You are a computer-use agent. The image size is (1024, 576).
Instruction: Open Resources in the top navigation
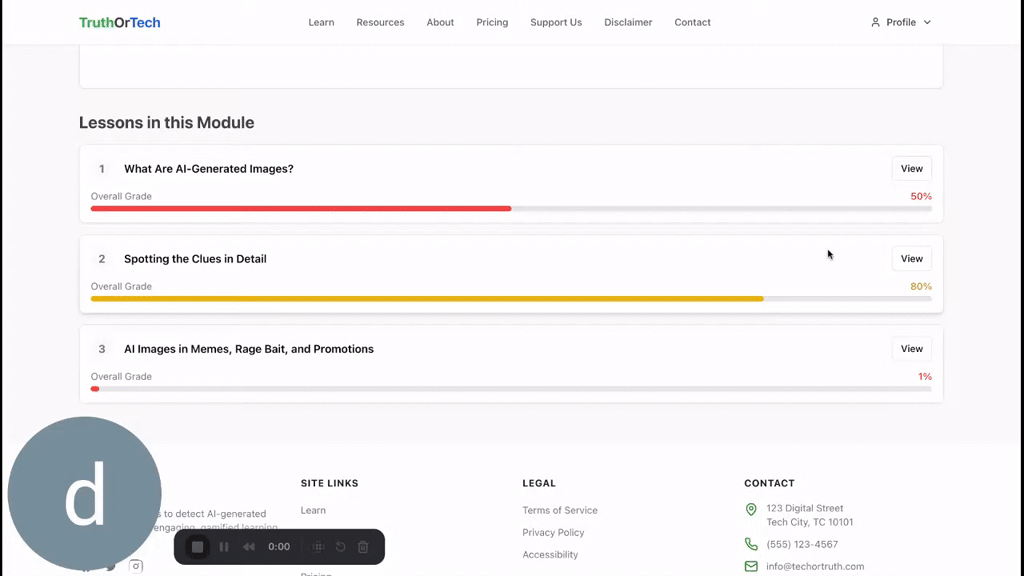click(x=380, y=22)
